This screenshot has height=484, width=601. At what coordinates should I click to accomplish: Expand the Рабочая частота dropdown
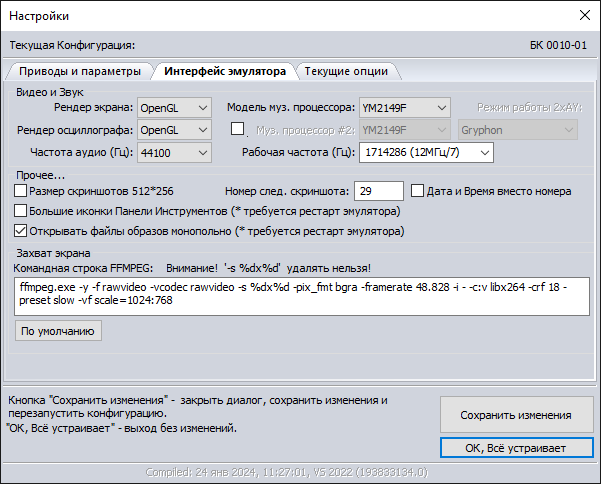tap(427, 152)
